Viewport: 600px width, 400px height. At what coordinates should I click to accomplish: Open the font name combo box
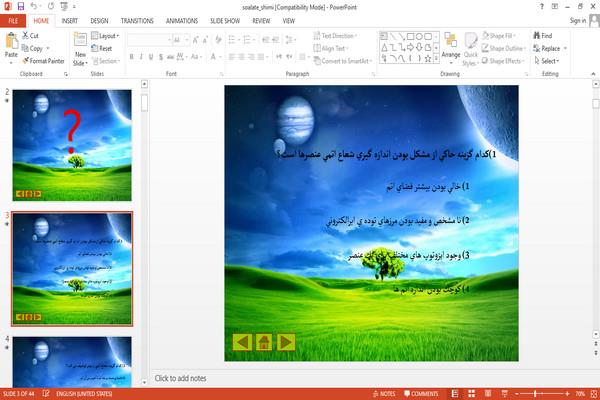point(149,39)
